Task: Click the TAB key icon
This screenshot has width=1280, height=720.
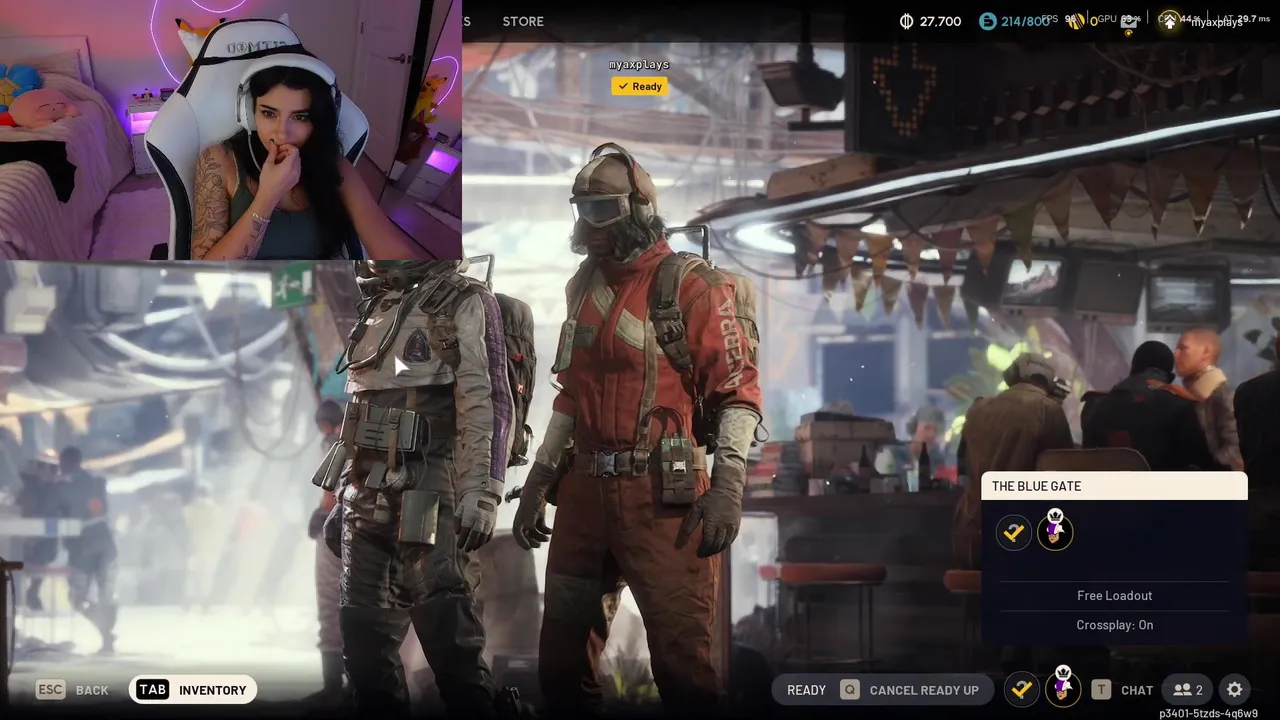Action: pyautogui.click(x=153, y=690)
